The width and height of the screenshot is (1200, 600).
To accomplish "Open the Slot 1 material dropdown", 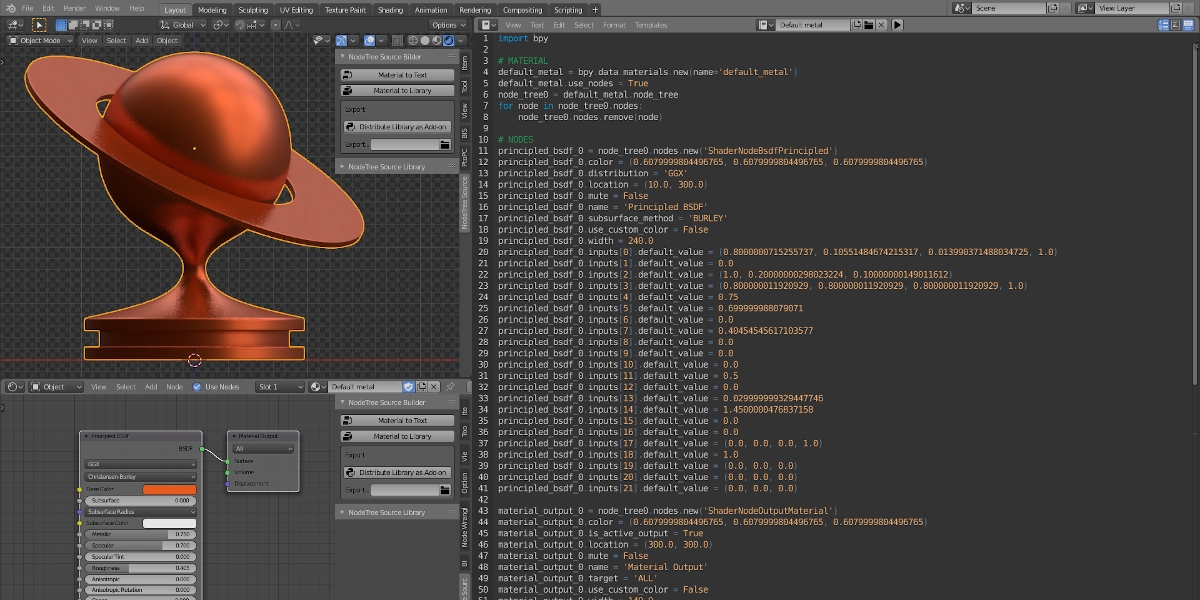I will pos(279,387).
